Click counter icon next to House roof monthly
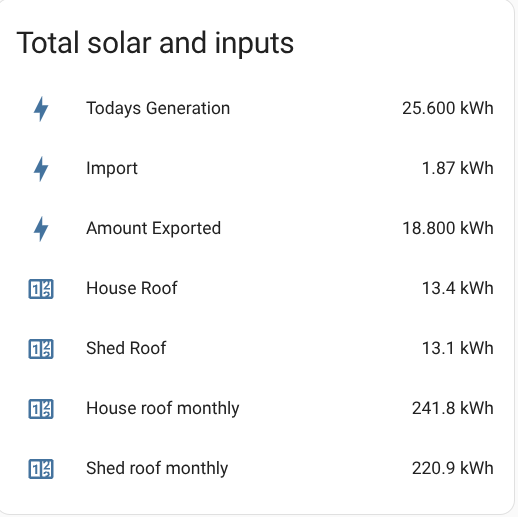This screenshot has width=518, height=517. 41,409
